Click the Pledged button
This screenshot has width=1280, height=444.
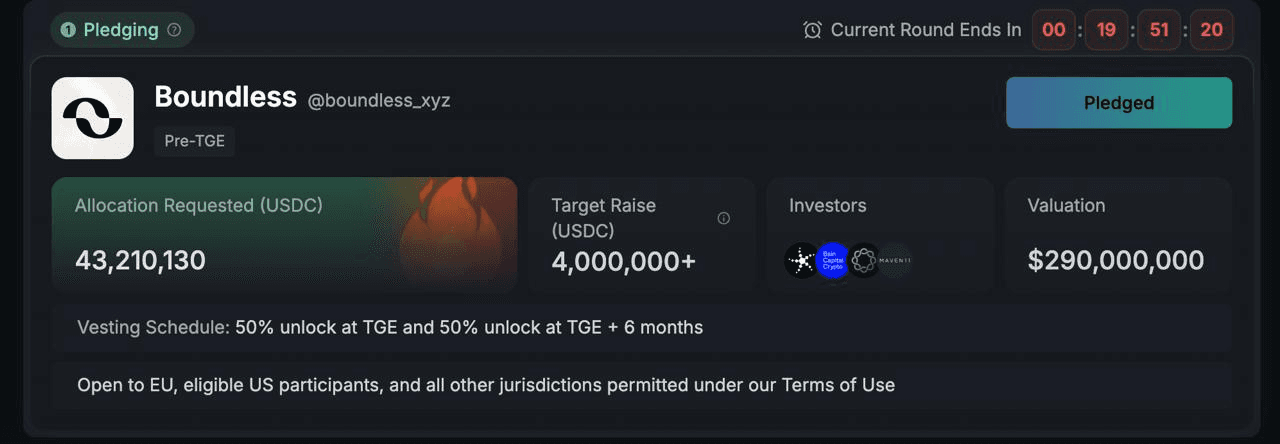(x=1119, y=103)
